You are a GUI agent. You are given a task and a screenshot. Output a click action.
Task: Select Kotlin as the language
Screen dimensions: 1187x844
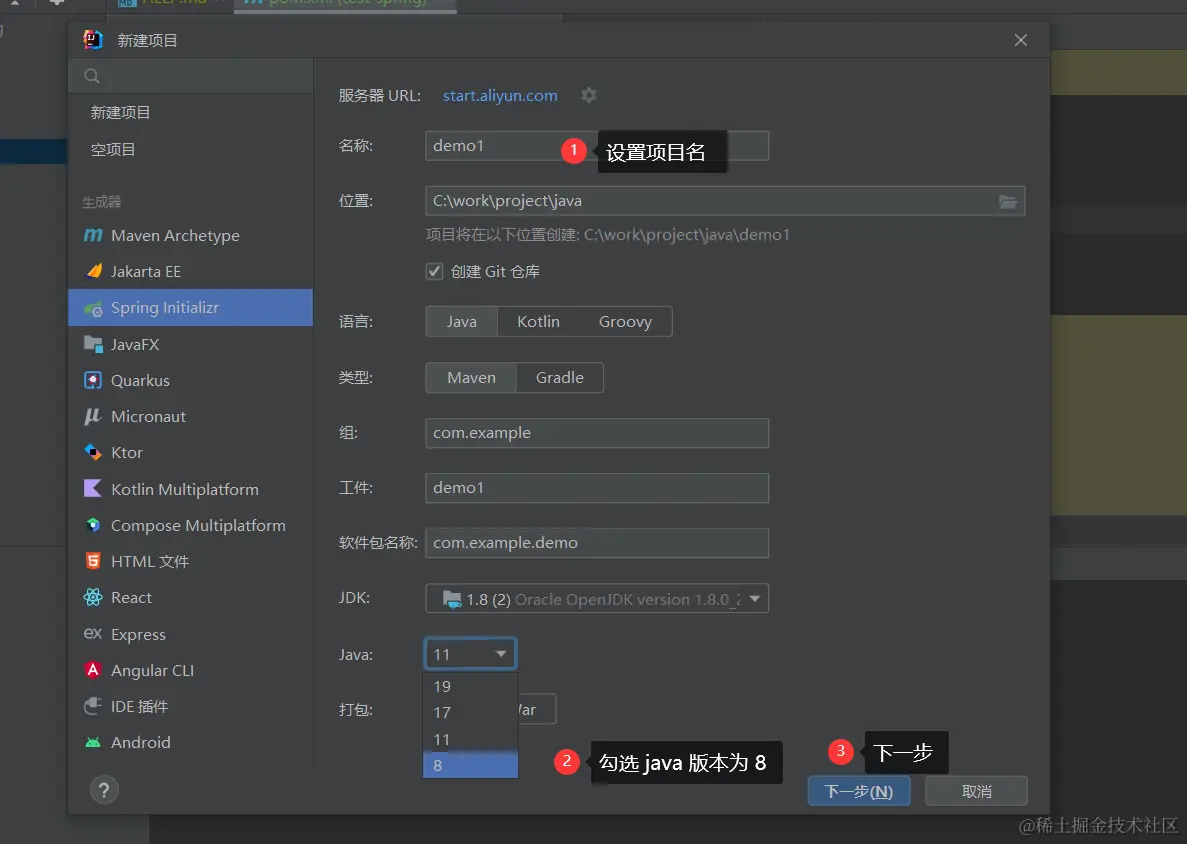coord(538,322)
